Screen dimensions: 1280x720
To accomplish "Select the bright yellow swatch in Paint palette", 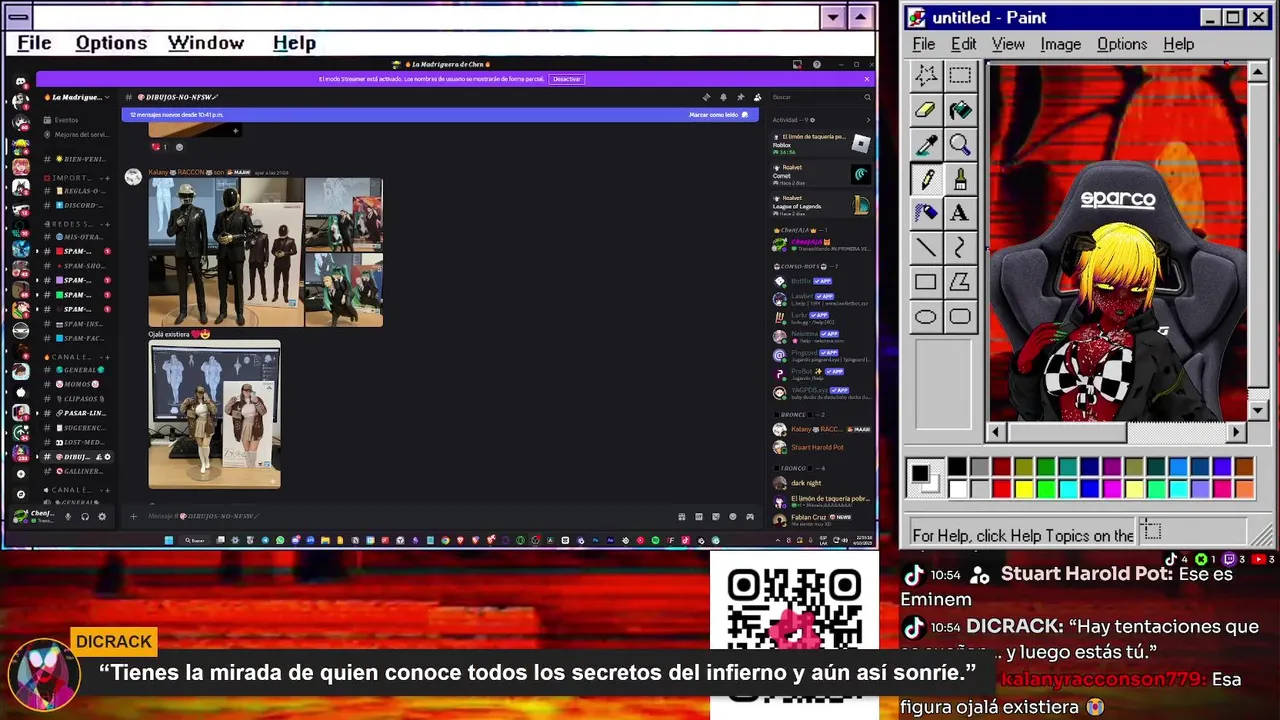I will pyautogui.click(x=1023, y=488).
